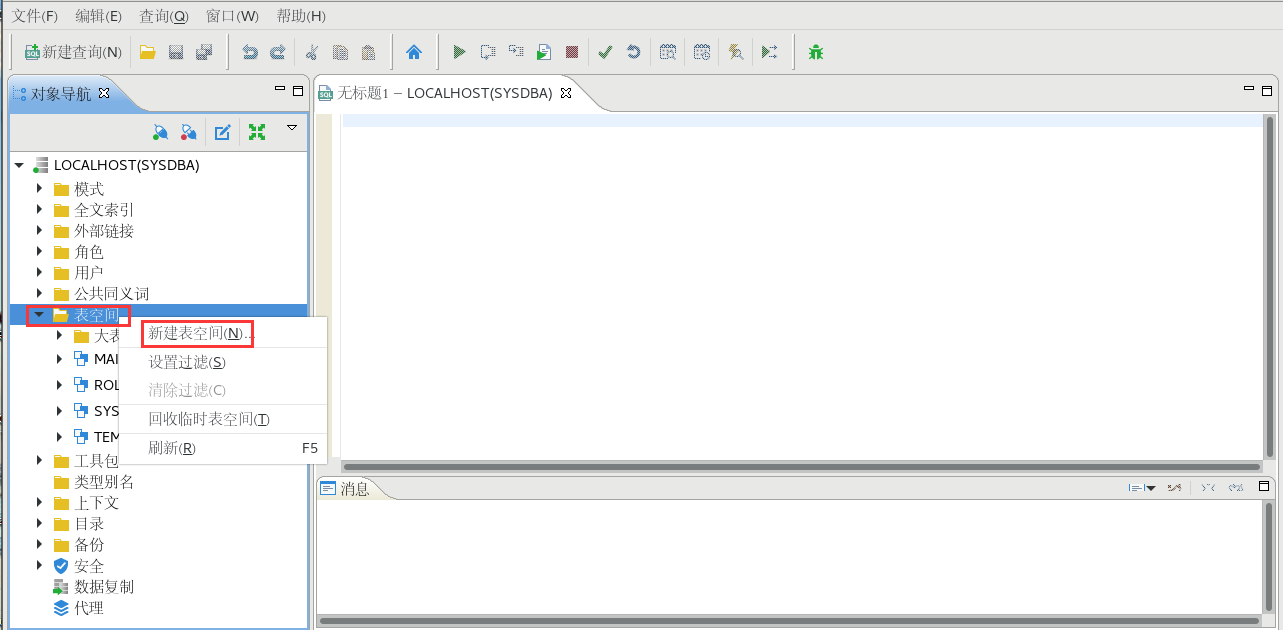This screenshot has height=630, width=1283.
Task: Open the 帮助(H) menu
Action: (301, 16)
